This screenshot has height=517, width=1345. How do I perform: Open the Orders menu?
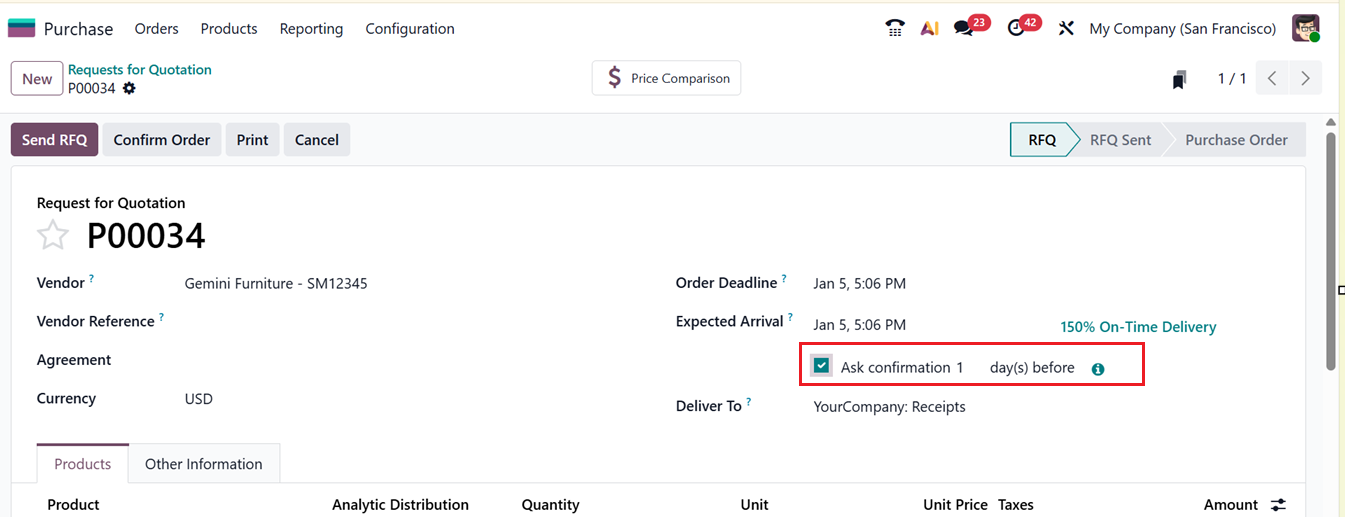pos(157,29)
